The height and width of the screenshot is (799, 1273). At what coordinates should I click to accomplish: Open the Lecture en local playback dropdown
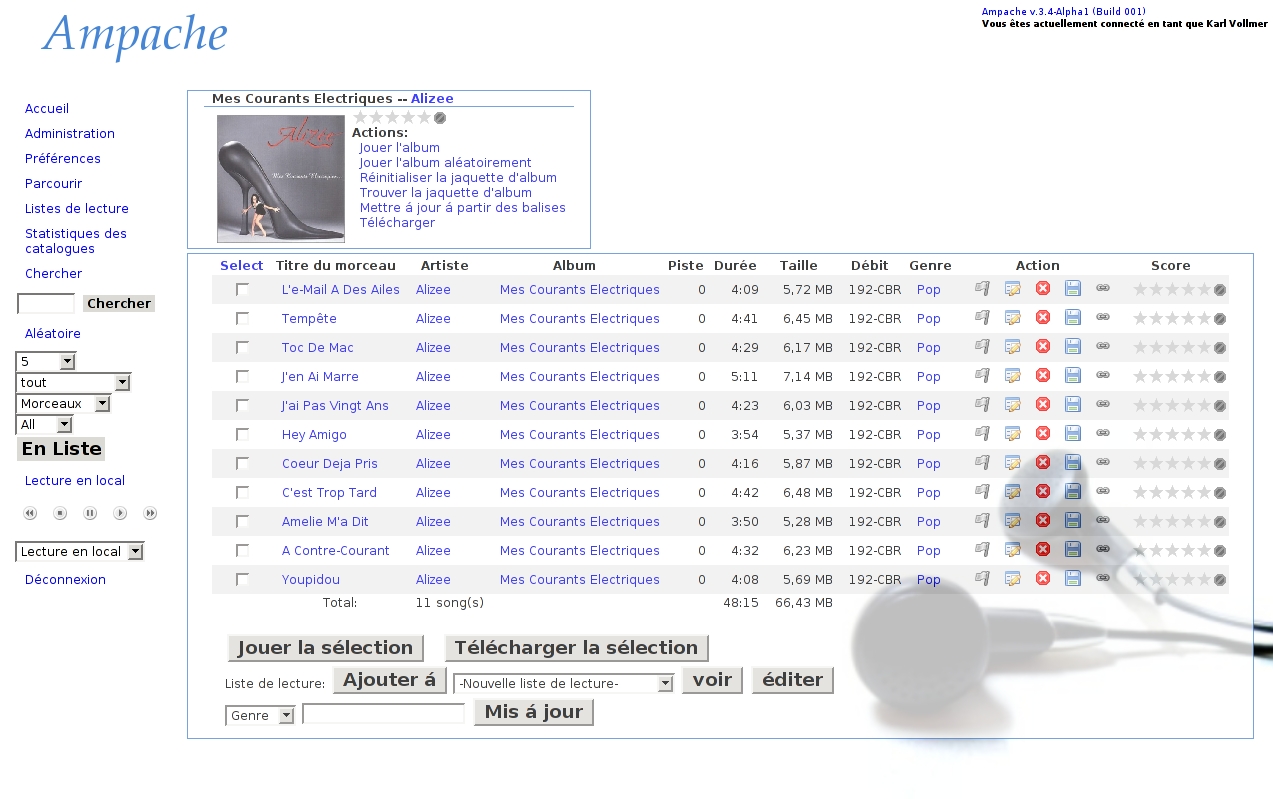pyautogui.click(x=80, y=551)
